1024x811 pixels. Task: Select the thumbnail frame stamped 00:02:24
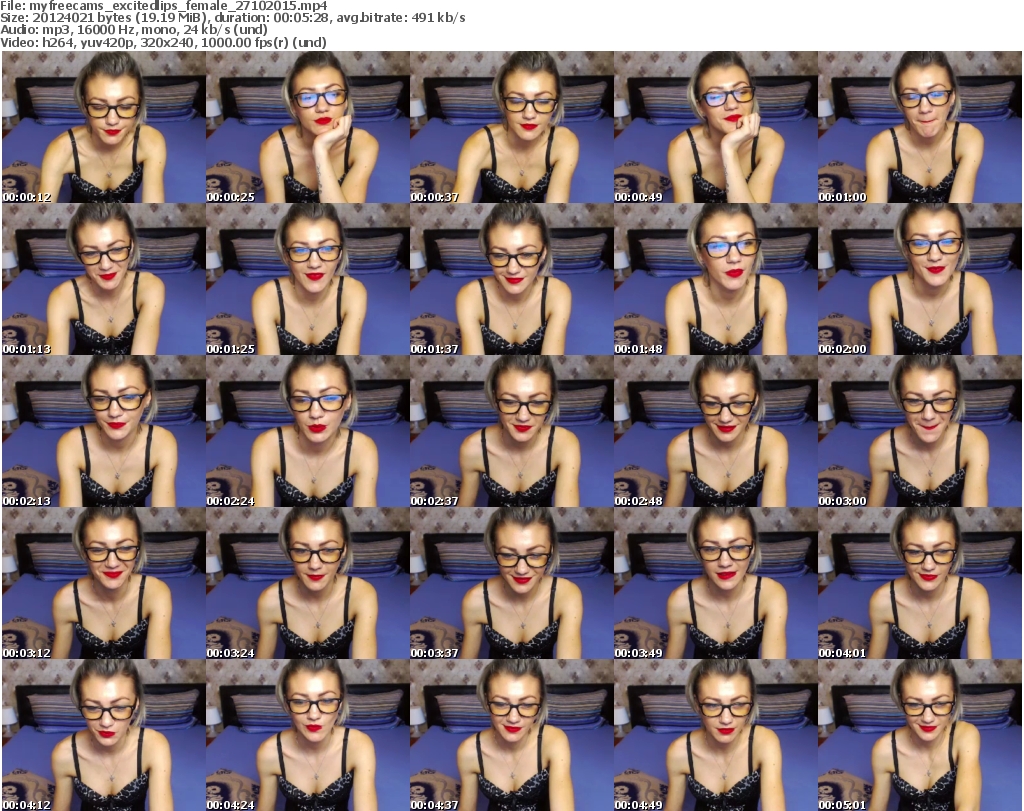[308, 432]
